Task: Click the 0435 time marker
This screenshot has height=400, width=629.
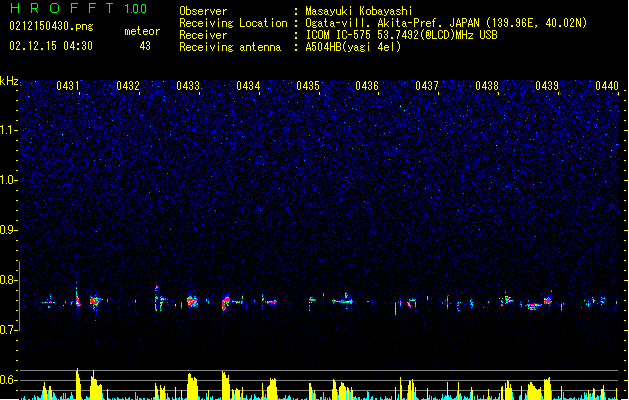Action: [308, 86]
